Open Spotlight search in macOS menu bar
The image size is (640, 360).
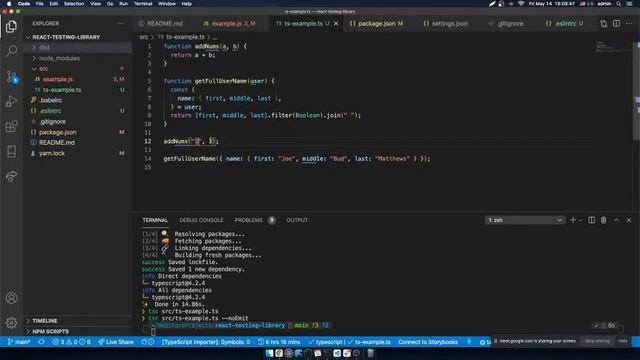619,4
